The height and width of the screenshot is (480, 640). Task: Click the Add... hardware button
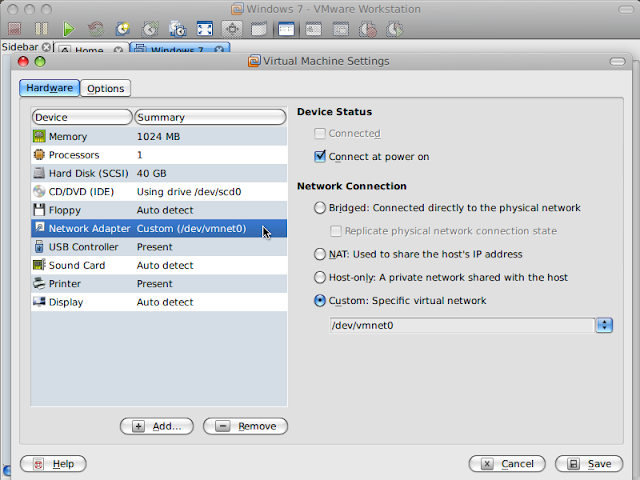(x=157, y=426)
